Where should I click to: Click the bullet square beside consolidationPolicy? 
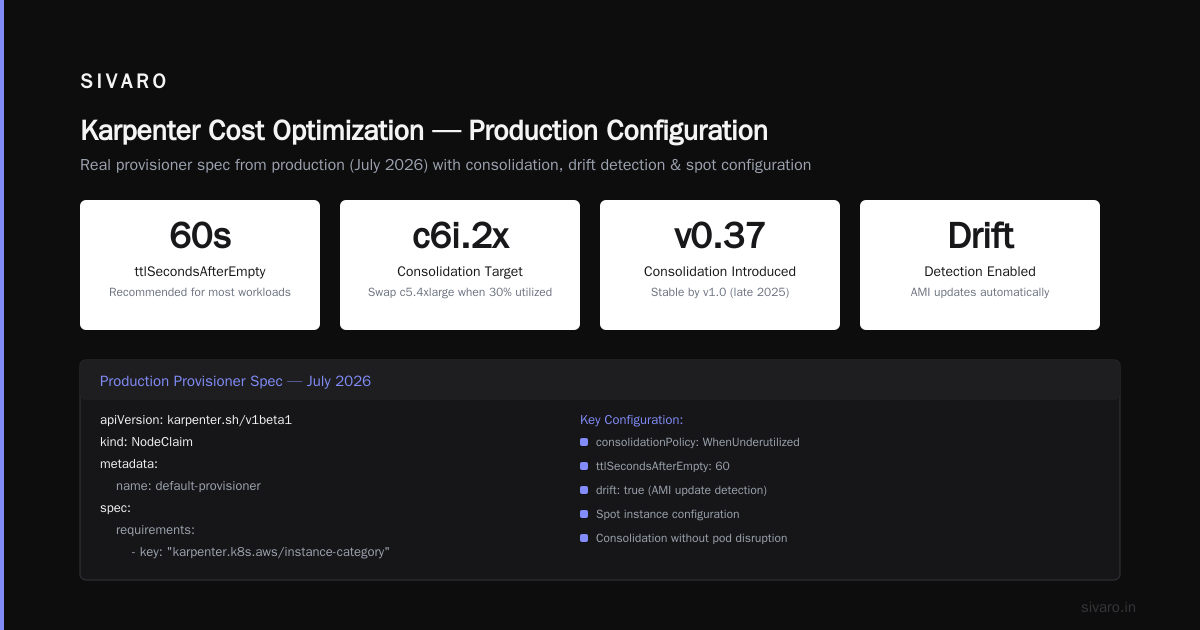point(584,442)
